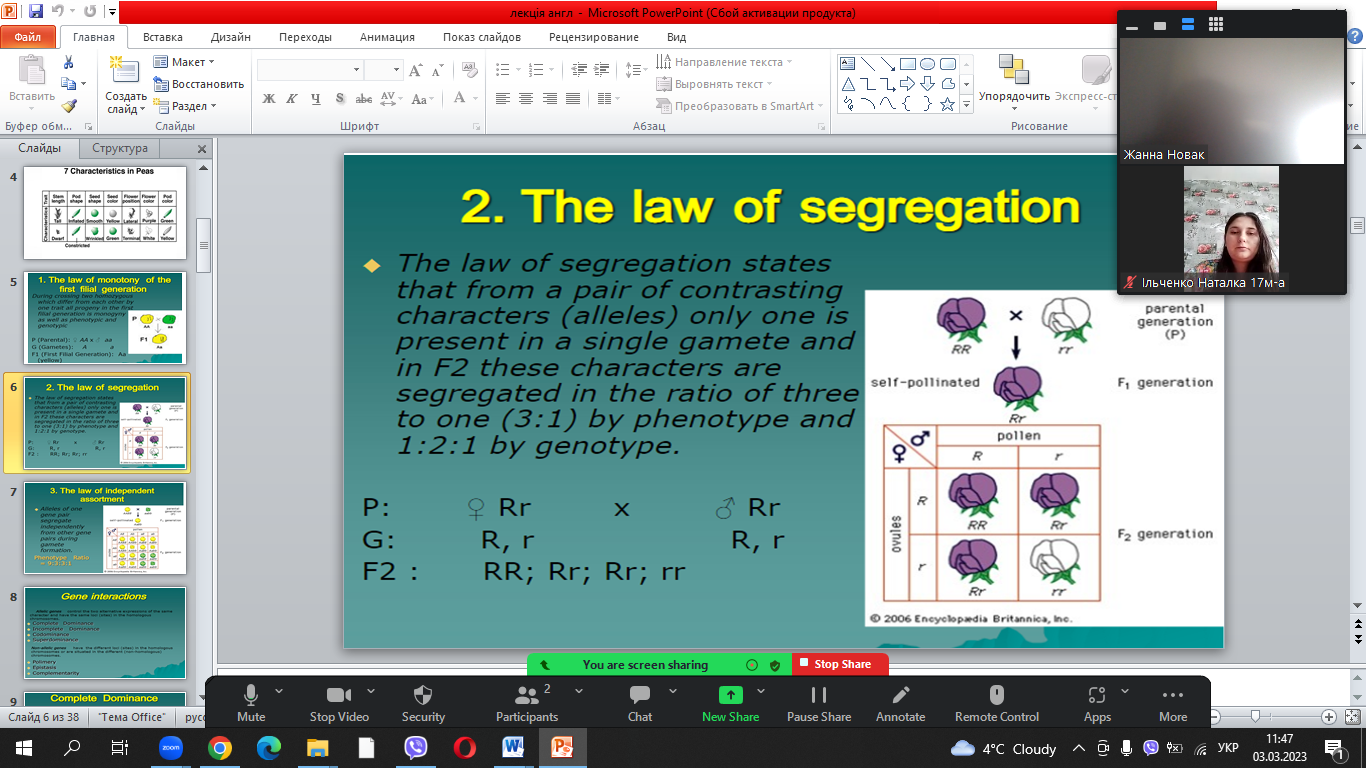Open Google Chrome from the taskbar
1366x768 pixels.
[220, 748]
